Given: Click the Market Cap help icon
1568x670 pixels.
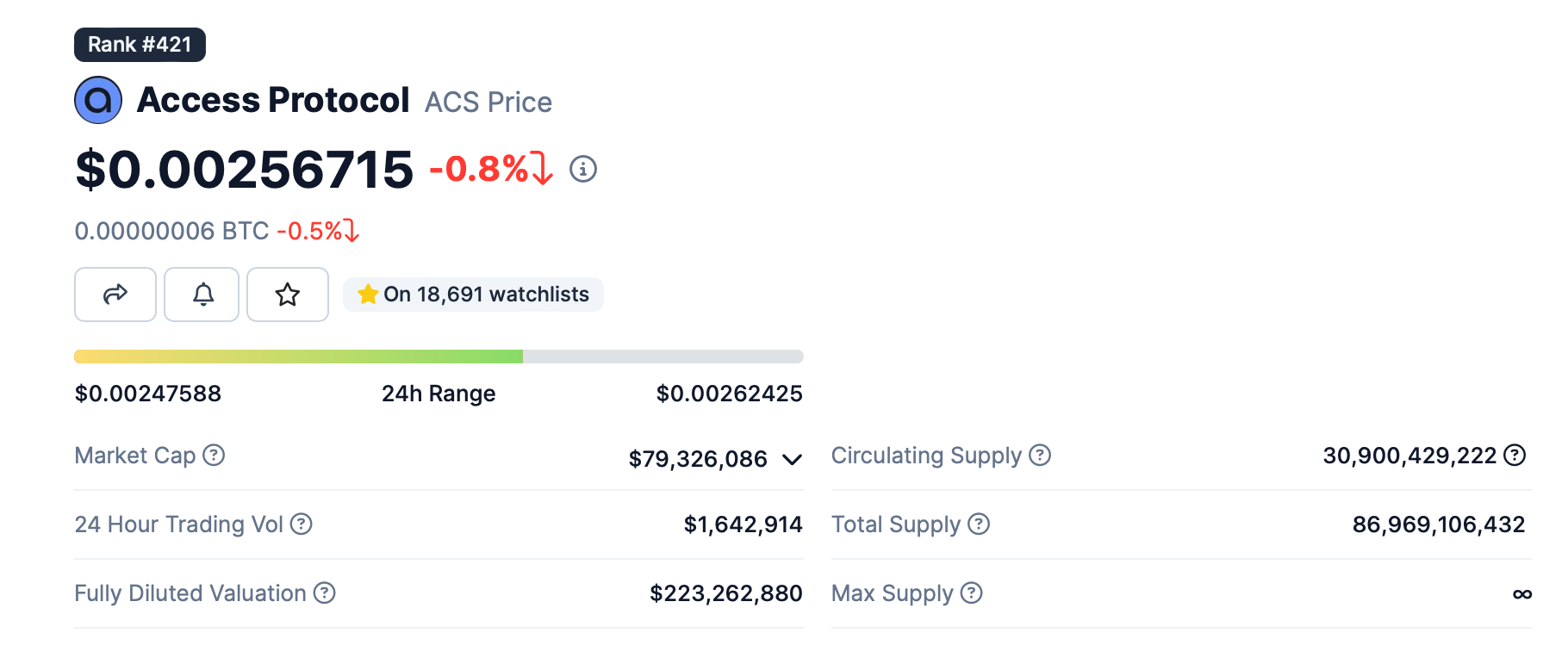Looking at the screenshot, I should [x=214, y=455].
